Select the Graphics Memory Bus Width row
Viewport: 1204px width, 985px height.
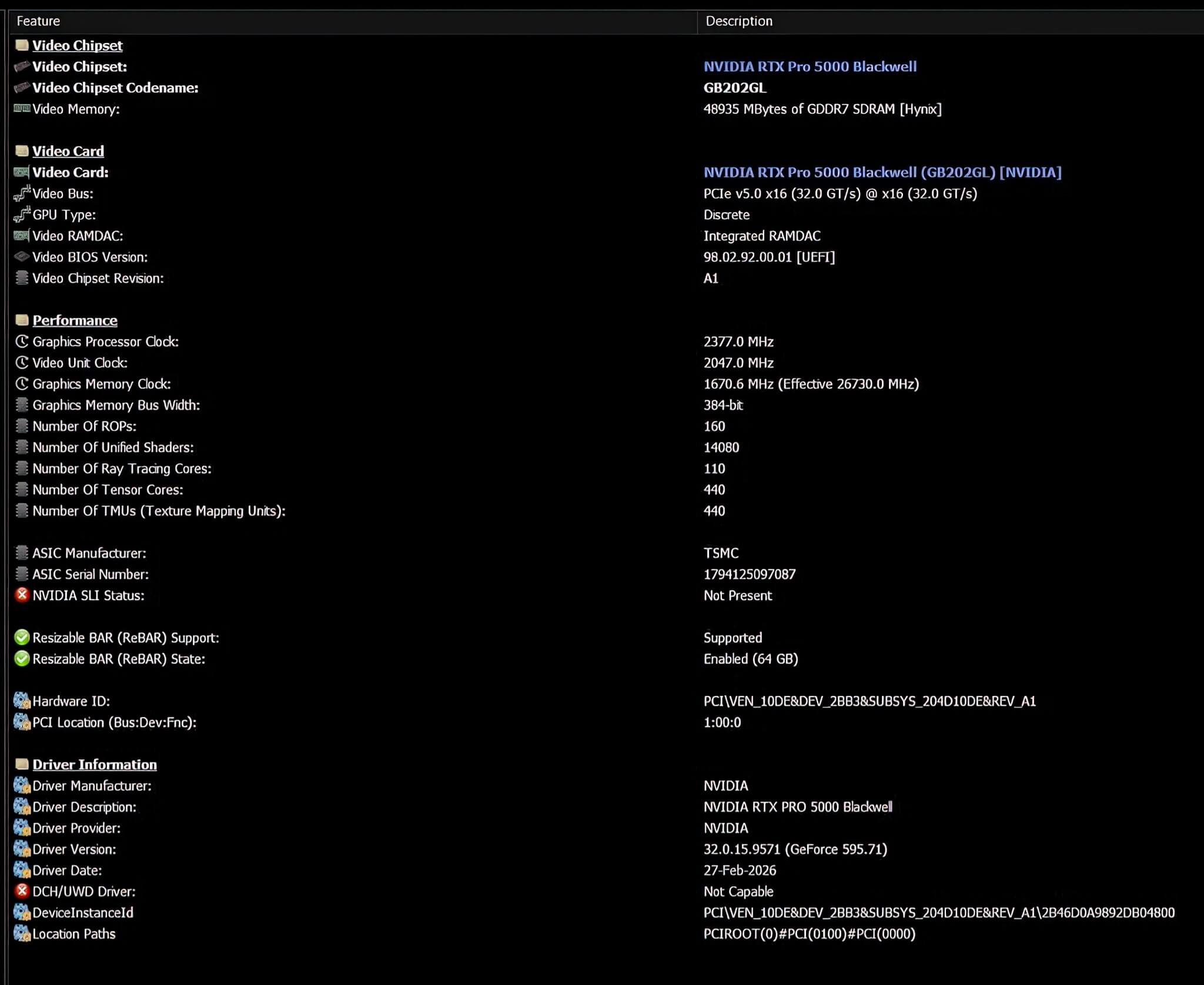pos(116,405)
